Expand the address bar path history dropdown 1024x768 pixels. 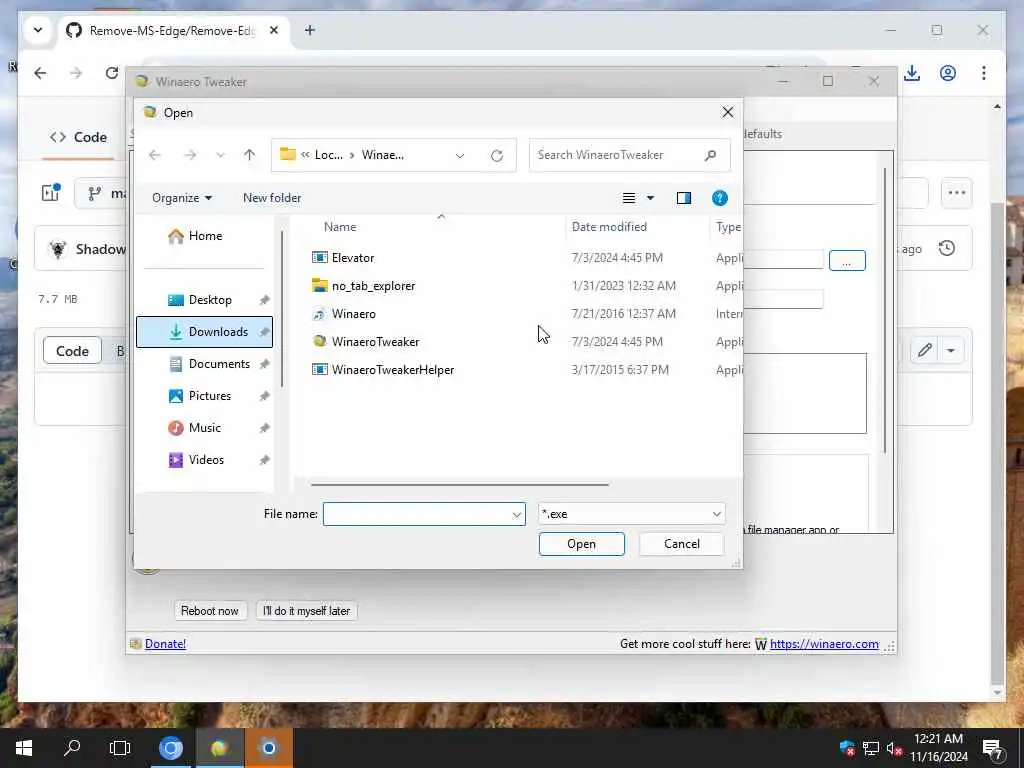click(460, 155)
